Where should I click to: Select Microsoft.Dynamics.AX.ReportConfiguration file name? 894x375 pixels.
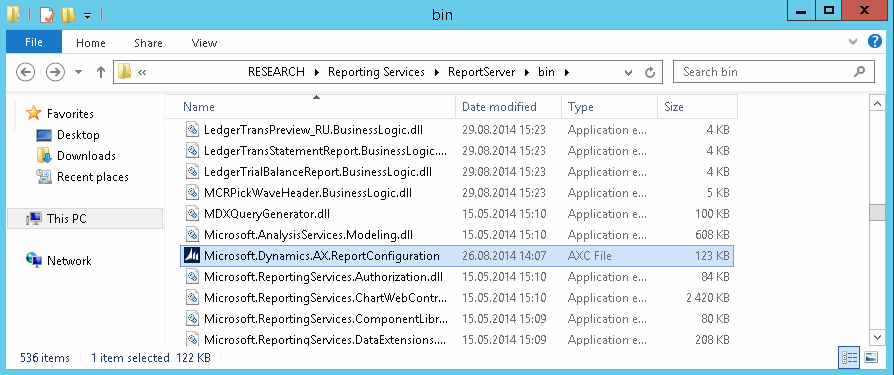322,256
